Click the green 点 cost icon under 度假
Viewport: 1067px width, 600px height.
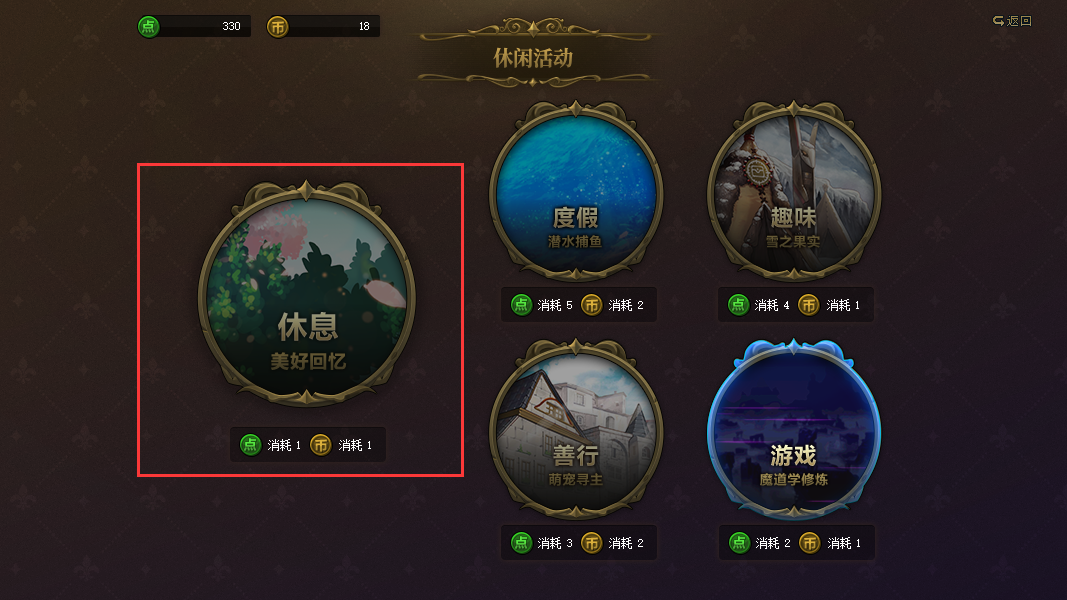click(x=521, y=305)
